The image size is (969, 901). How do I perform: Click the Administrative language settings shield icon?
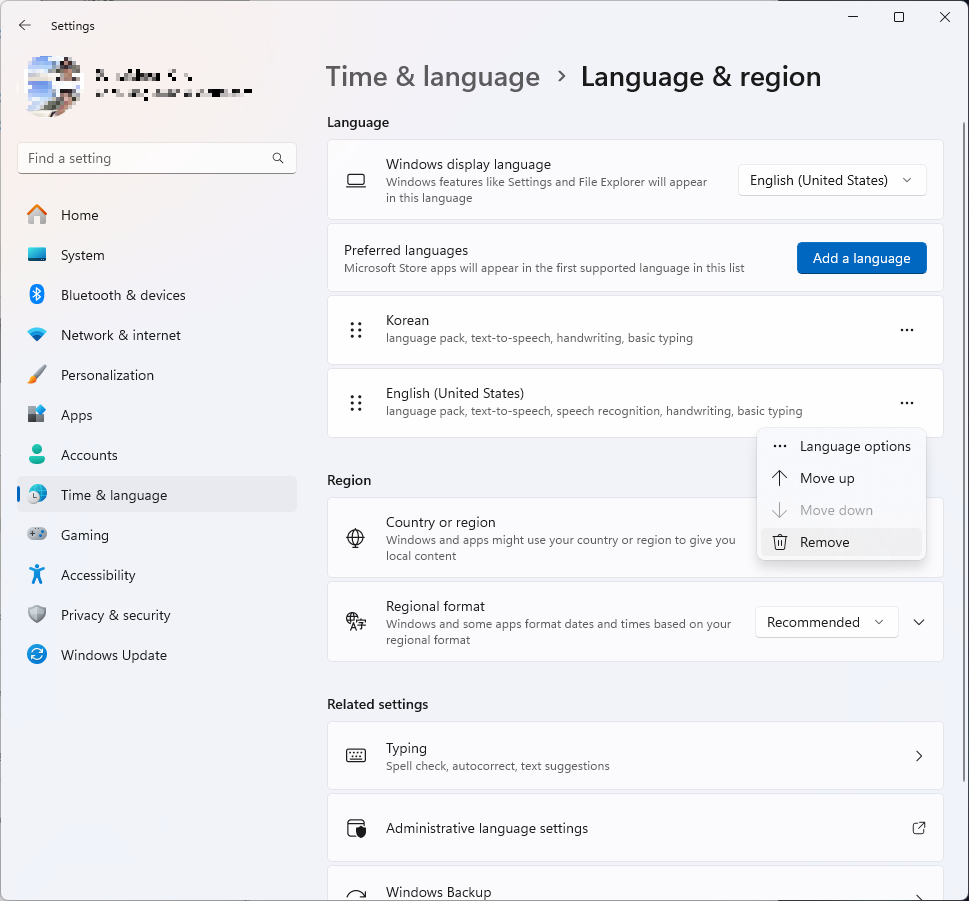pyautogui.click(x=356, y=828)
